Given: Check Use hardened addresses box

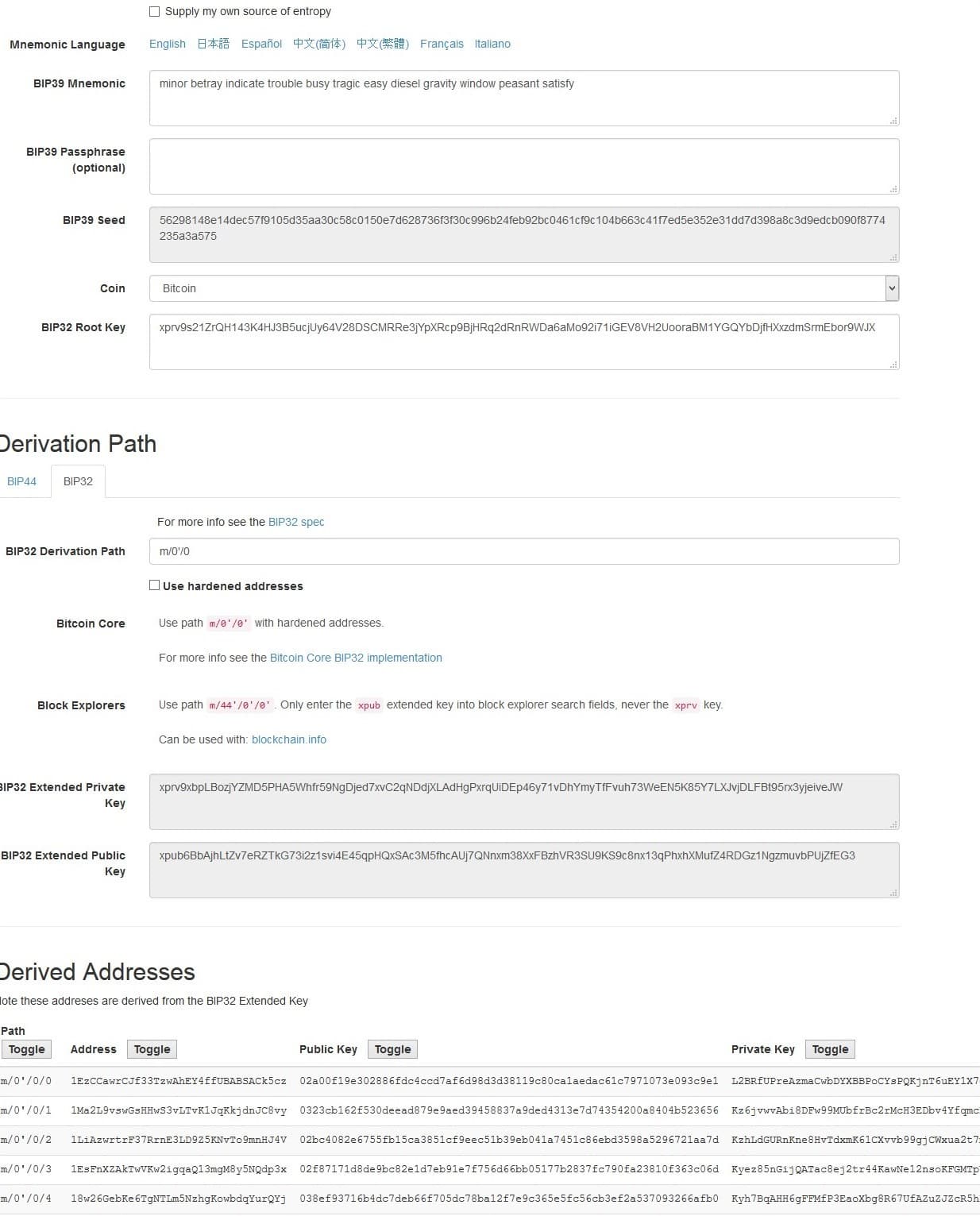Looking at the screenshot, I should pos(154,585).
